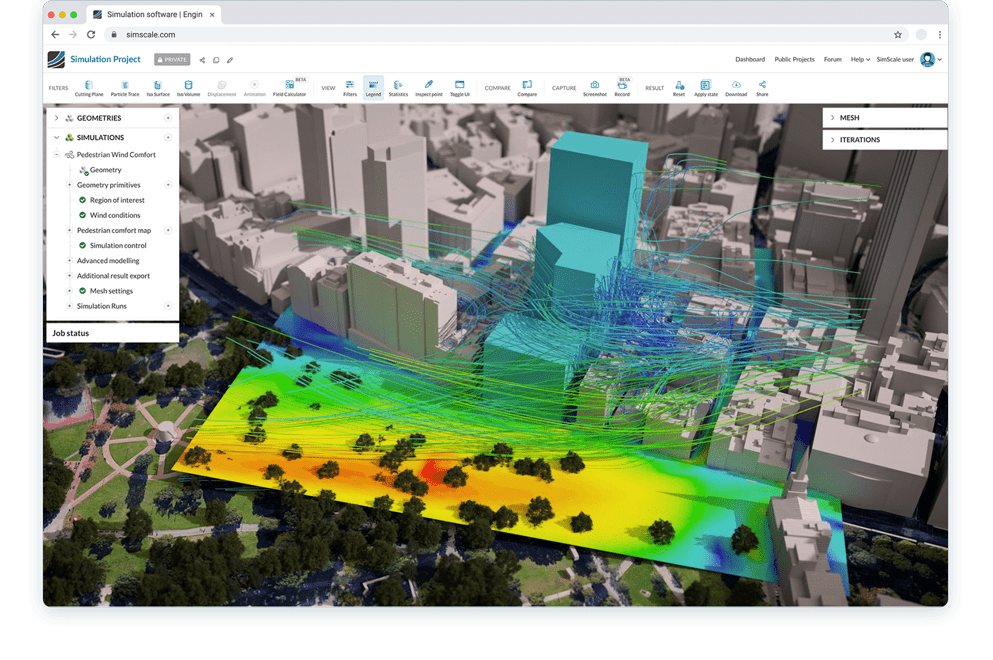Start a viewport Record
This screenshot has width=993, height=660.
[x=622, y=87]
